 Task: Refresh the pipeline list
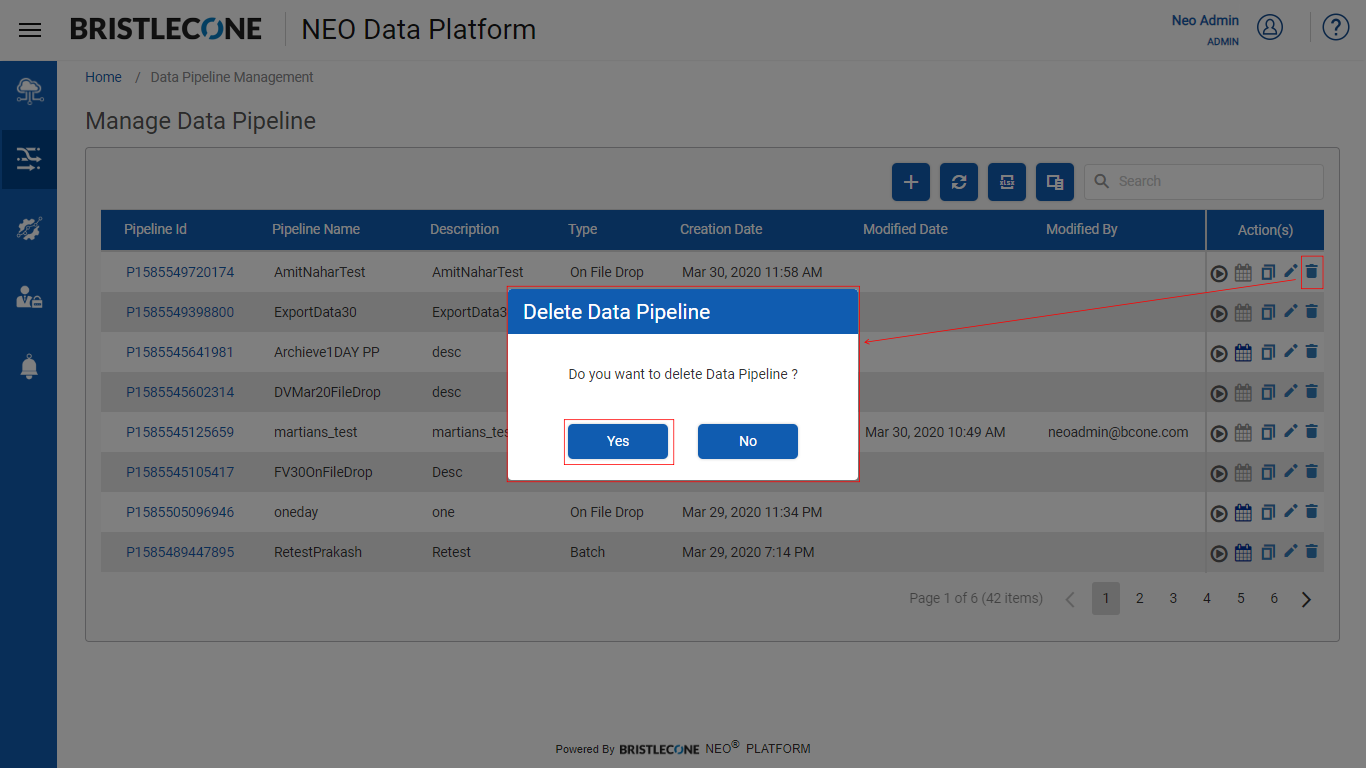click(x=959, y=182)
